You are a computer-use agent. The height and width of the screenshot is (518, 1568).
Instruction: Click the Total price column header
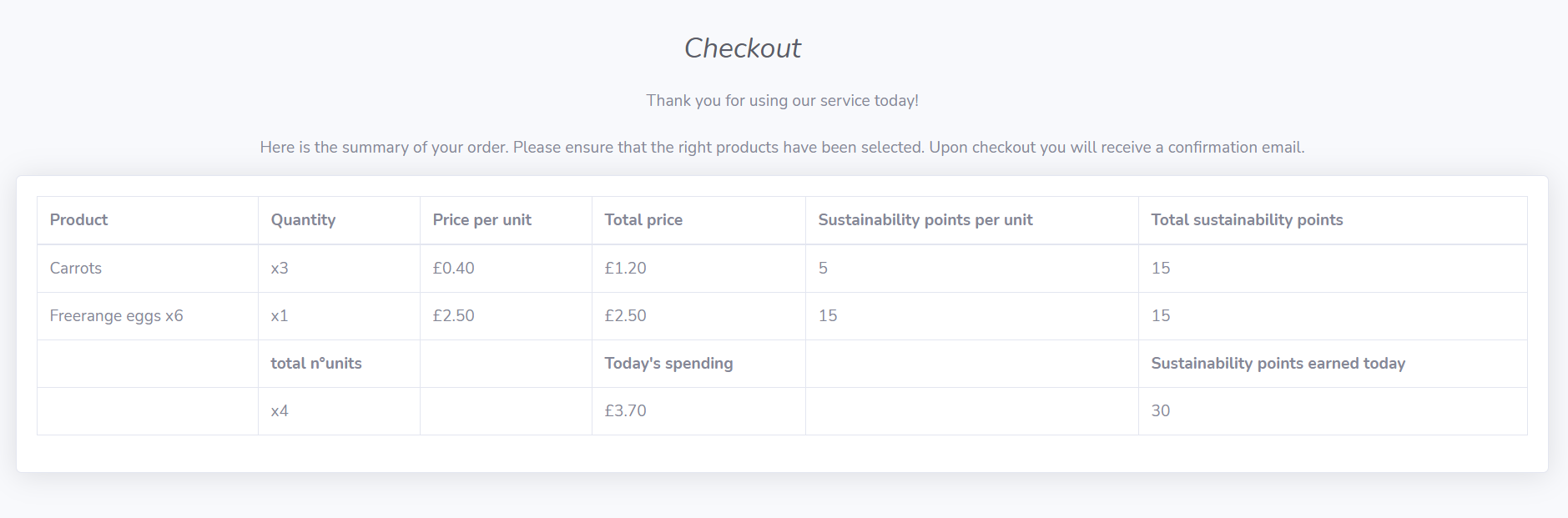click(643, 220)
